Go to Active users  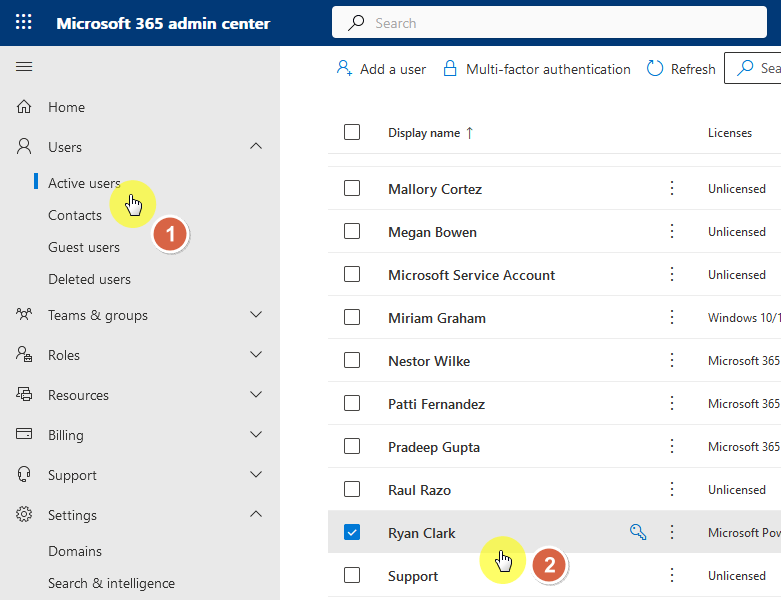click(x=84, y=183)
